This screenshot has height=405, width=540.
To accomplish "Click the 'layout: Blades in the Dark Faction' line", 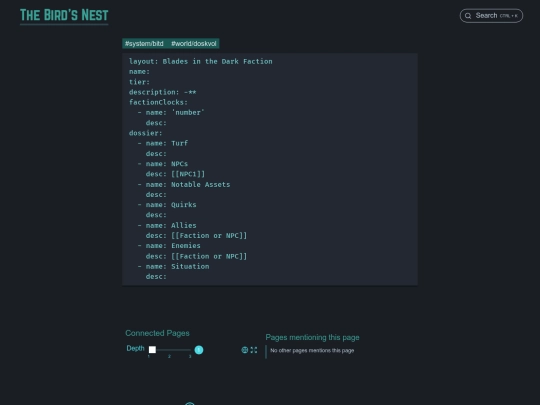I will point(200,61).
